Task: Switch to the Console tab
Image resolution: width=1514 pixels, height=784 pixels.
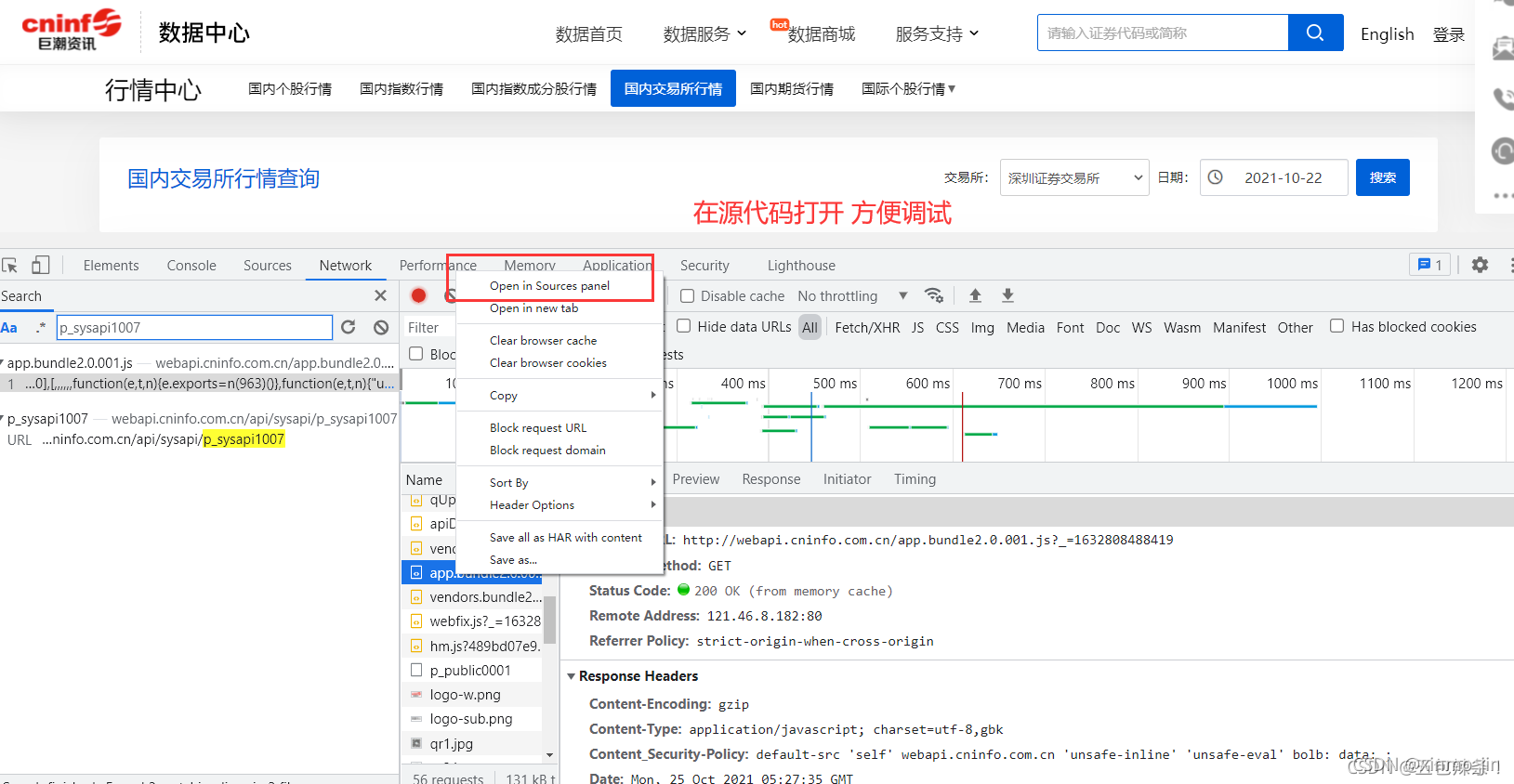Action: pyautogui.click(x=191, y=265)
